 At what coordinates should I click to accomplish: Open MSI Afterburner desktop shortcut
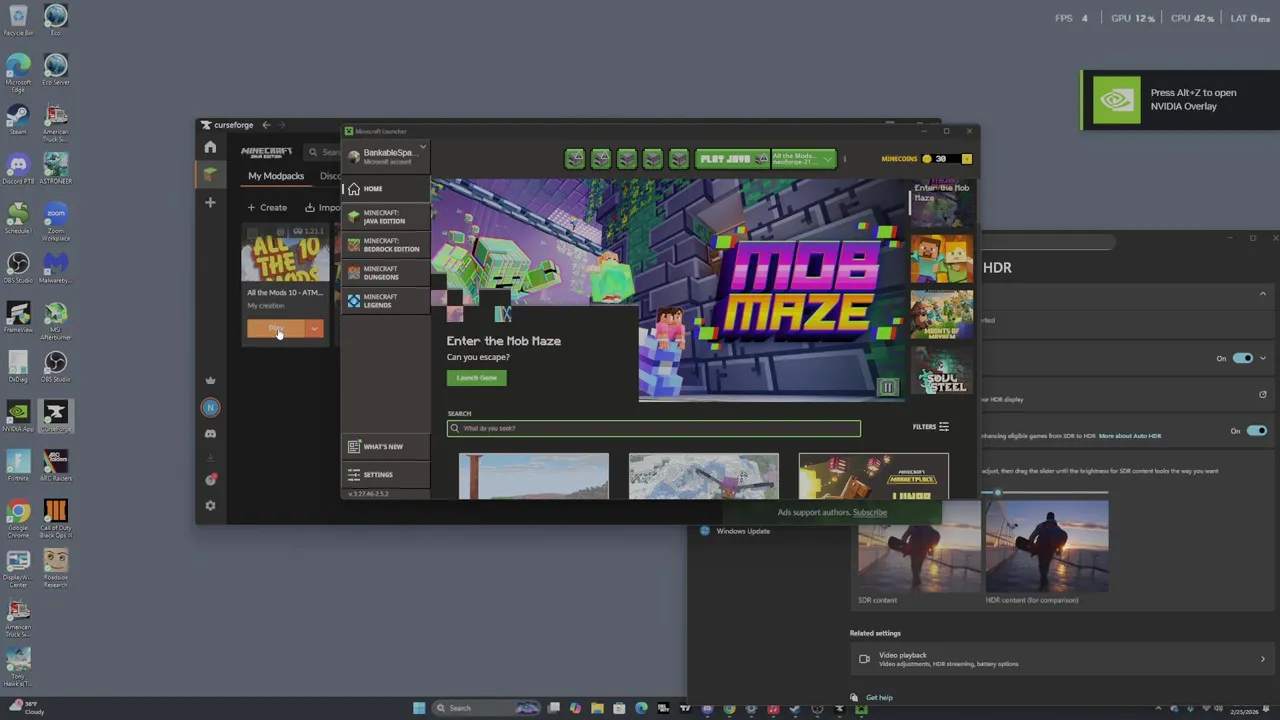[x=56, y=319]
